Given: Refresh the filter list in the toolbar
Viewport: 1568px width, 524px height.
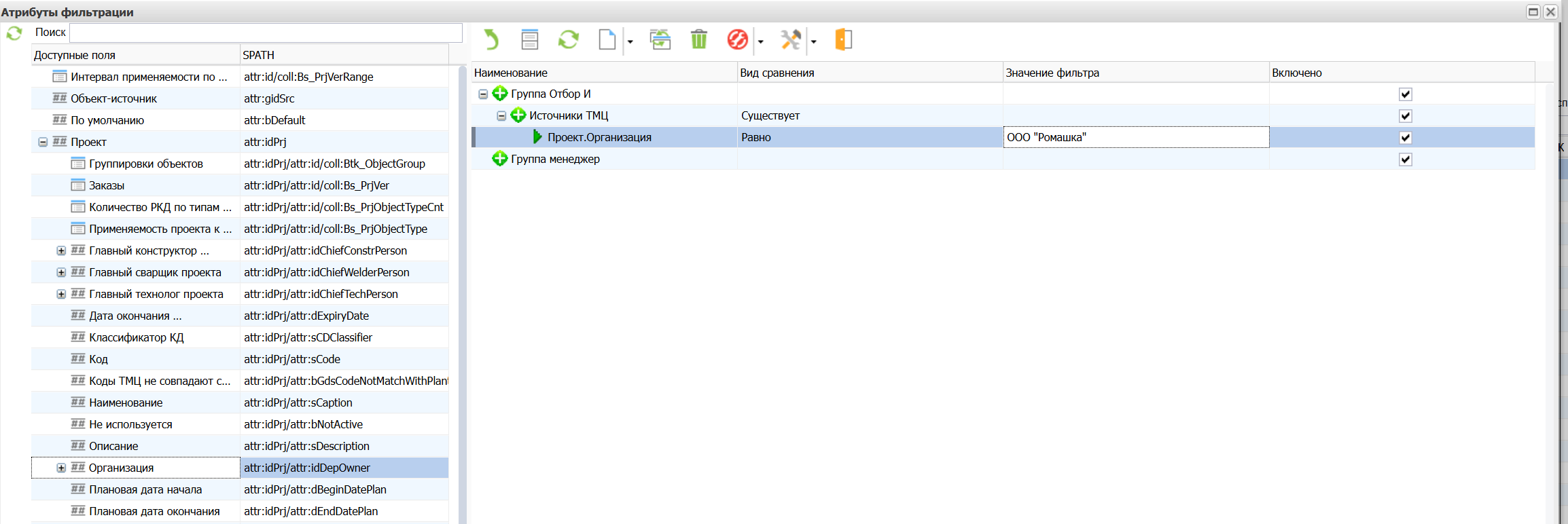Looking at the screenshot, I should tap(568, 40).
